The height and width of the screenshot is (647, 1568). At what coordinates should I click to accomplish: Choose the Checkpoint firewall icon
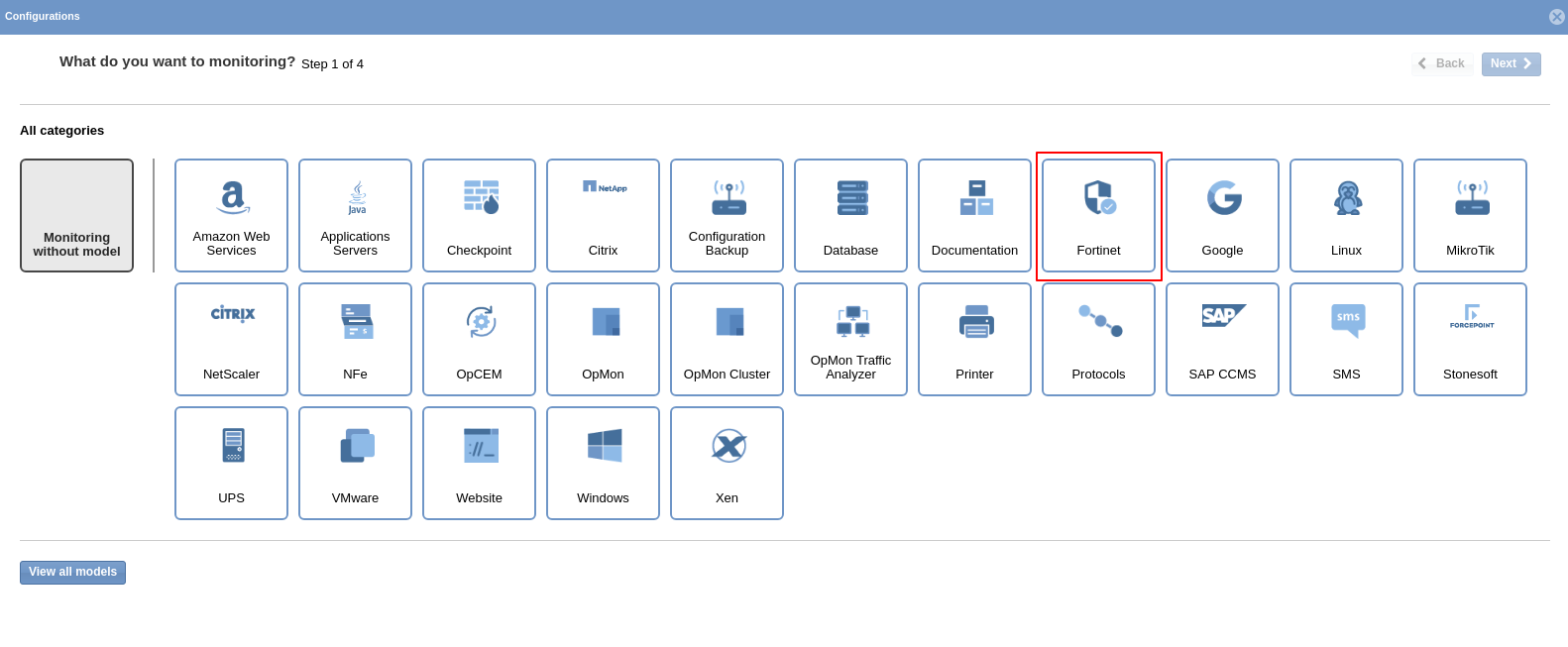tap(481, 197)
